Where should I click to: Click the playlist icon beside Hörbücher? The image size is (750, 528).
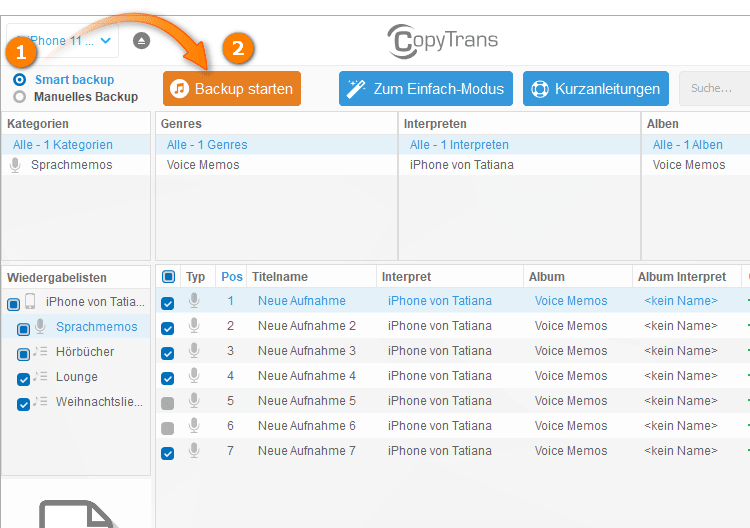[x=40, y=351]
